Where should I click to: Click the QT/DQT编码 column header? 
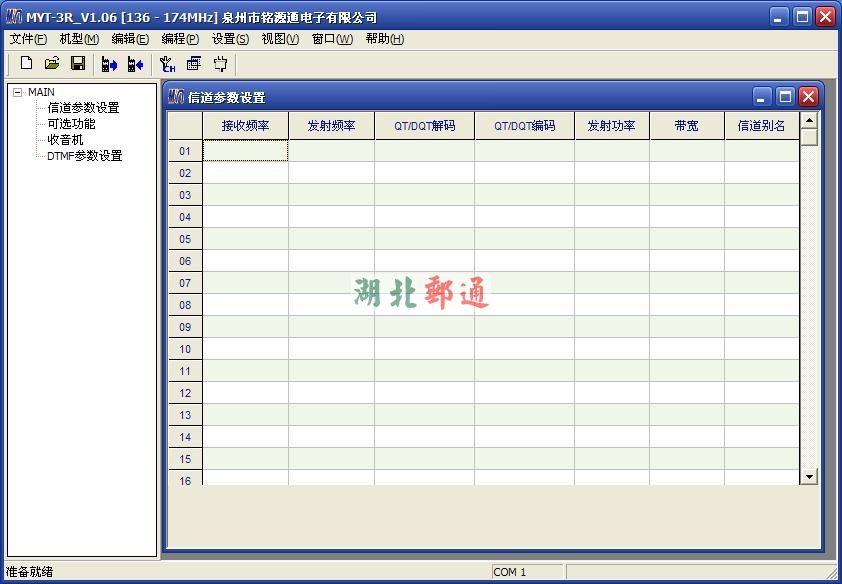(x=525, y=126)
